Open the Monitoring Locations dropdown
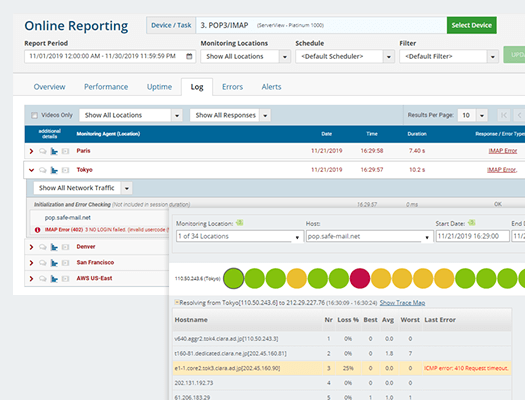 (245, 57)
